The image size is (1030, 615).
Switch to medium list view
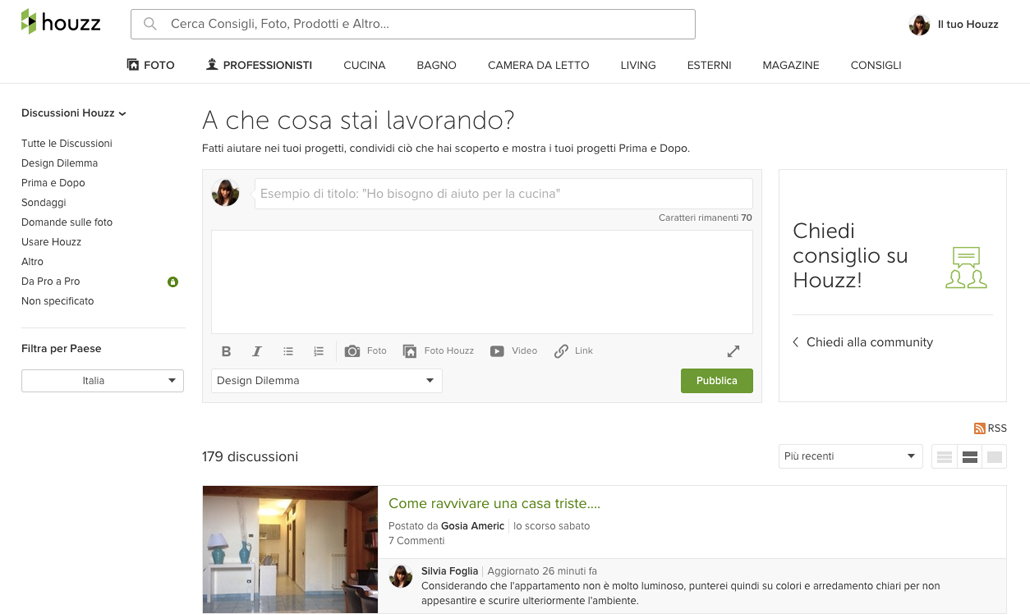[969, 457]
